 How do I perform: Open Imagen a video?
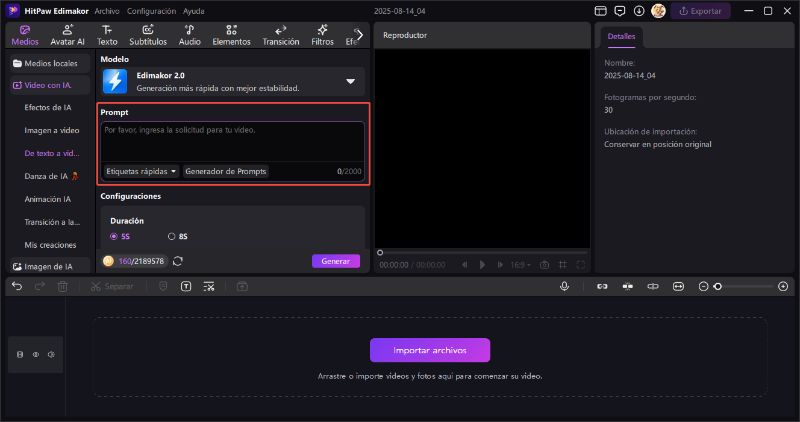coord(52,130)
